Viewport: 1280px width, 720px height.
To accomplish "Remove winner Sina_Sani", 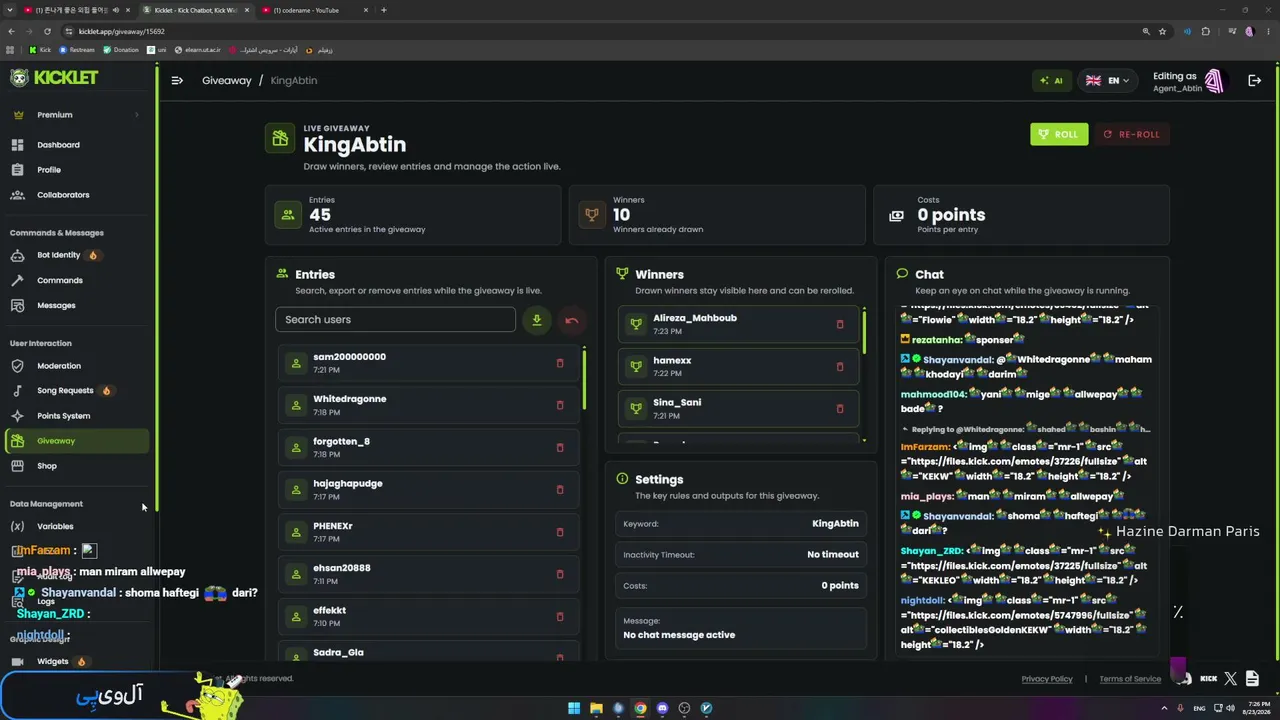I will 840,408.
